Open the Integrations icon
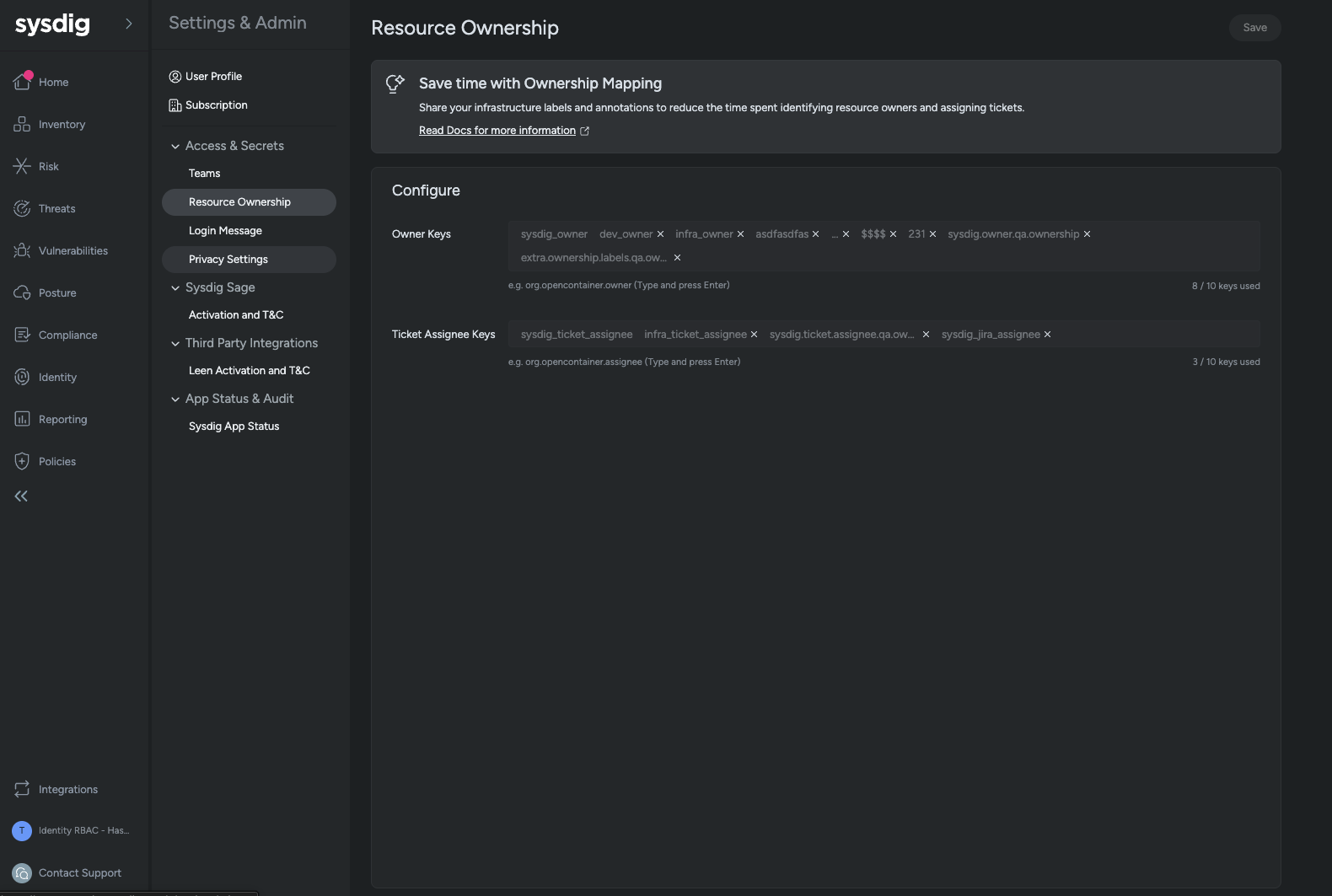Screen dimensions: 1332x896 point(22,789)
